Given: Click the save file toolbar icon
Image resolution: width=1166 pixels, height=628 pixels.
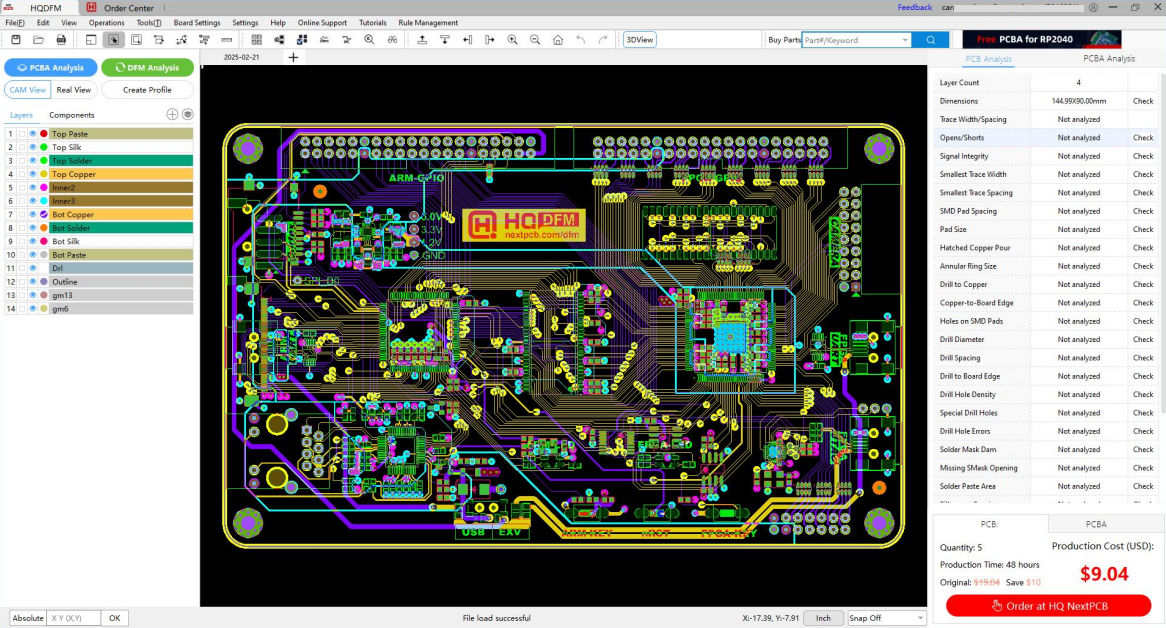Looking at the screenshot, I should point(14,40).
